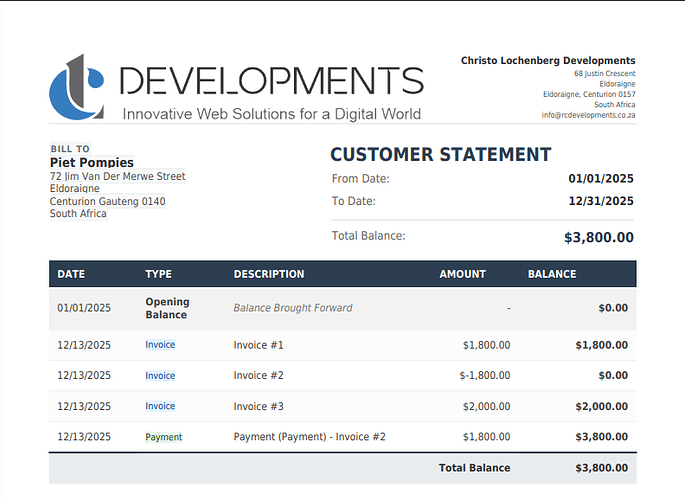Click the TYPE column header
Screen dimensions: 685x500
[158, 274]
